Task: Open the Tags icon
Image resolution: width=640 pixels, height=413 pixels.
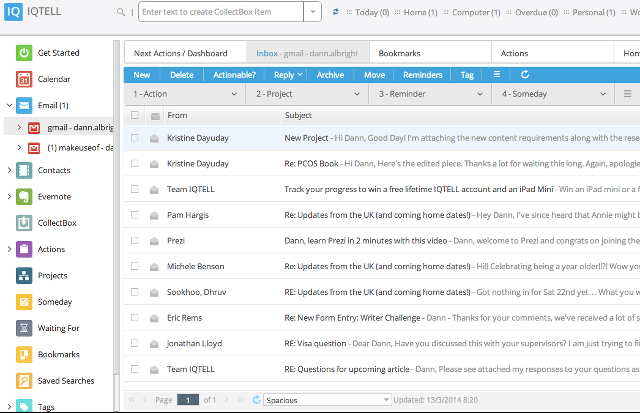Action: (24, 405)
